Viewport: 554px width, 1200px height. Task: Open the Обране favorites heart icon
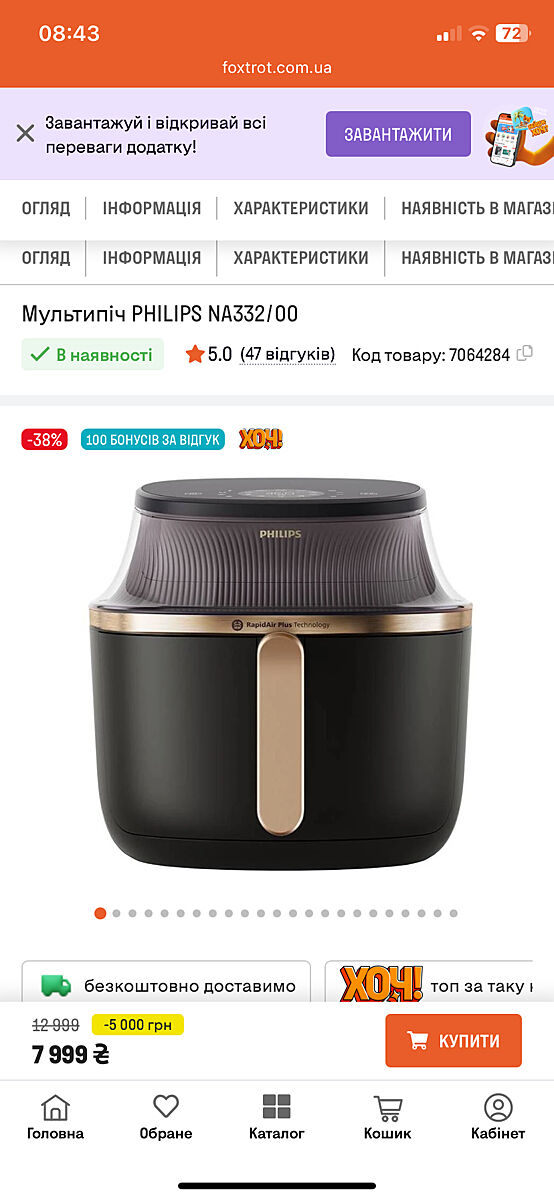pyautogui.click(x=166, y=1117)
